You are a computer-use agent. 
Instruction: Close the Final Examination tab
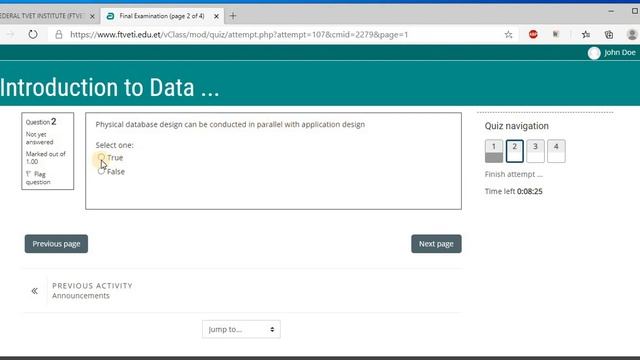tap(216, 16)
